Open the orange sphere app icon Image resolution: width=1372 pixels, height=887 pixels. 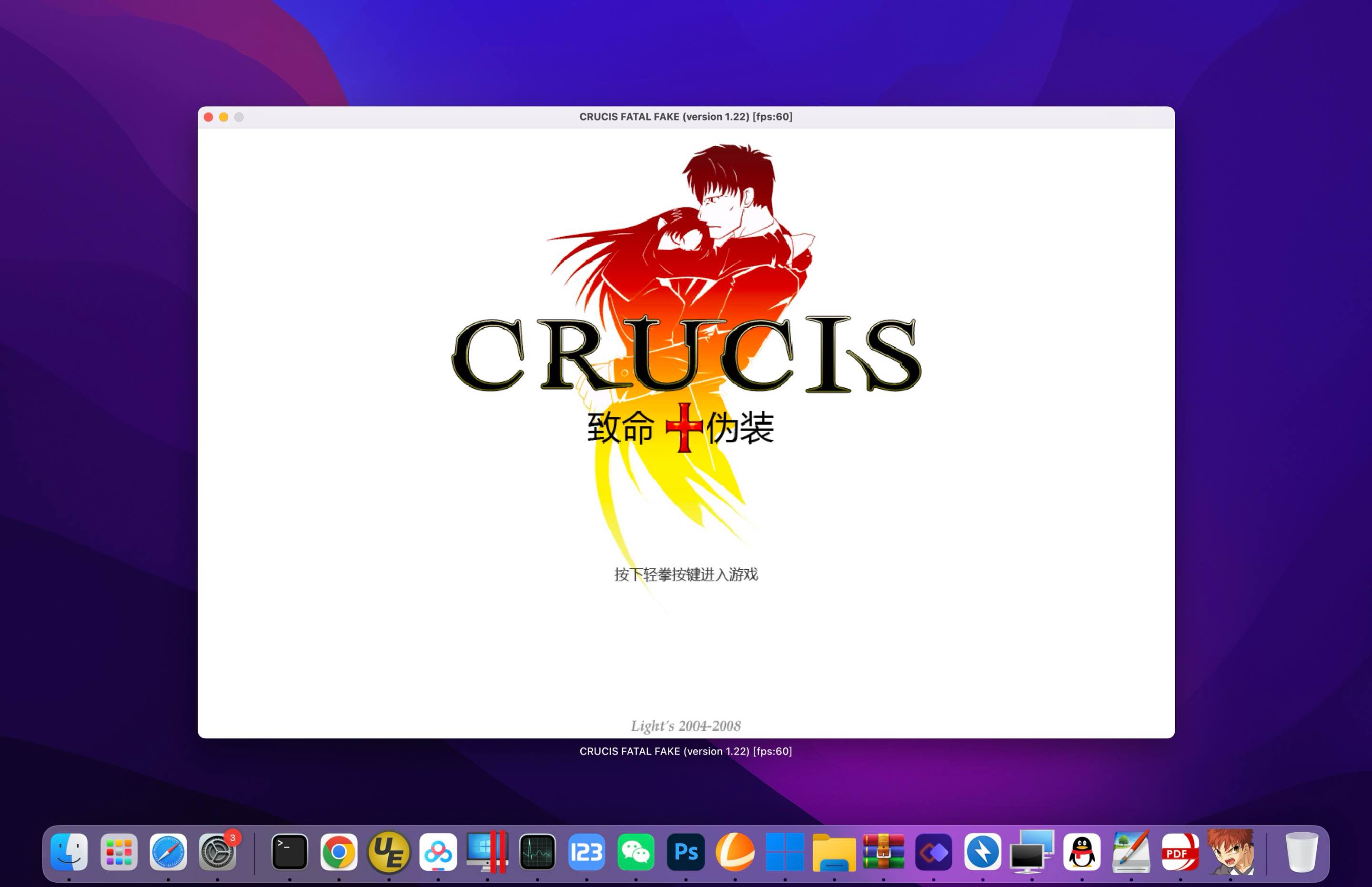[735, 852]
